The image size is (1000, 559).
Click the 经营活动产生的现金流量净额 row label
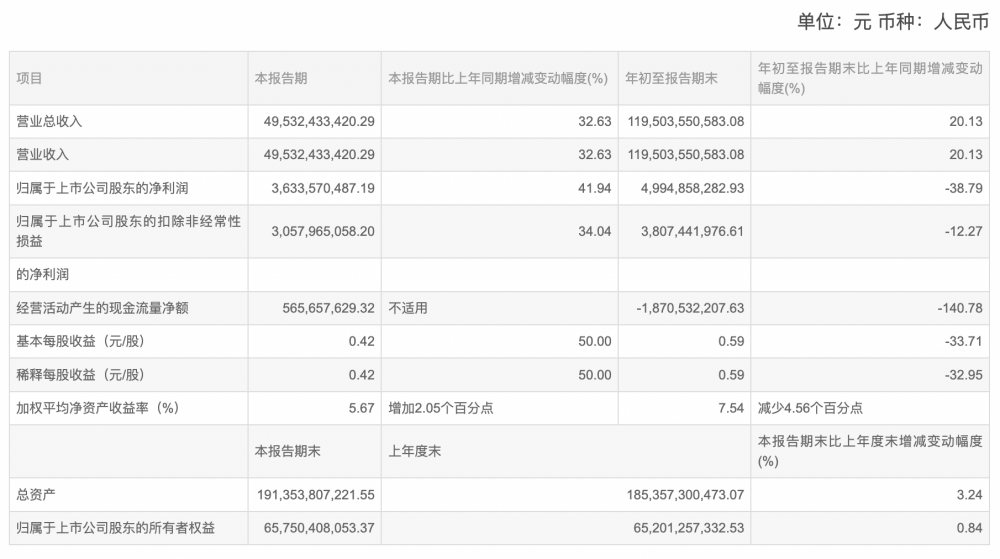103,308
